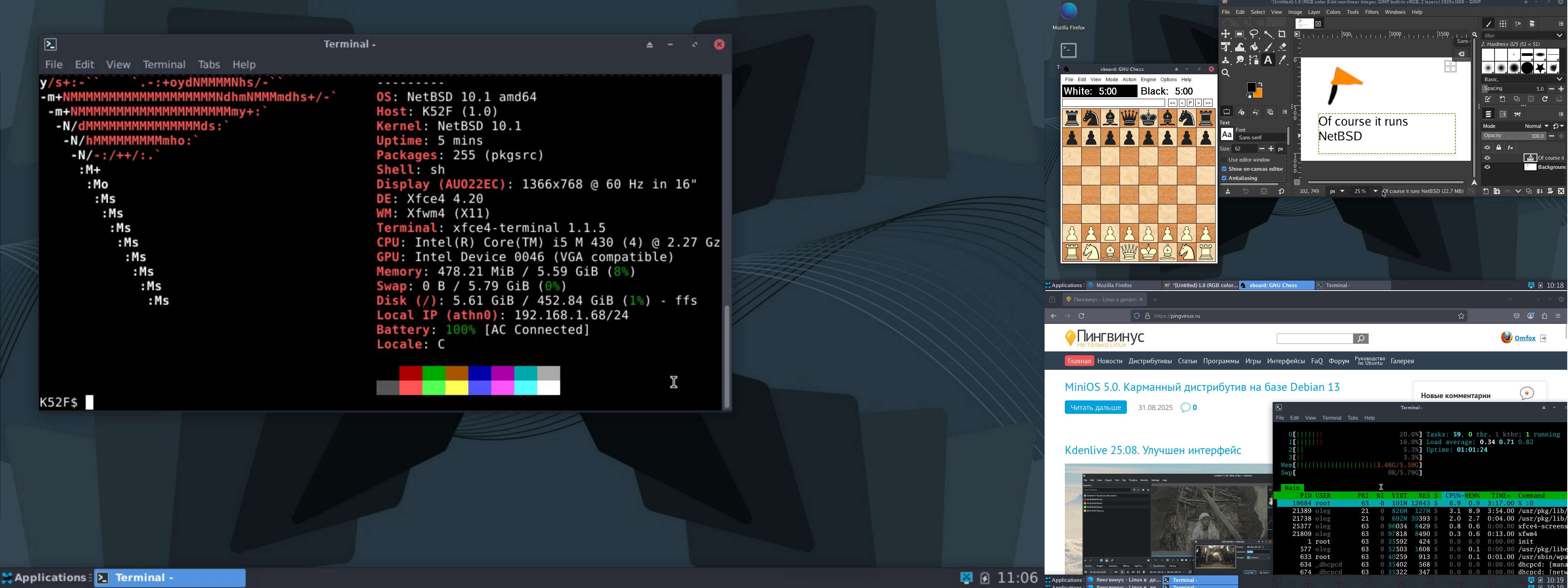
Task: Hide the Background layer using its eye
Action: (x=1487, y=167)
